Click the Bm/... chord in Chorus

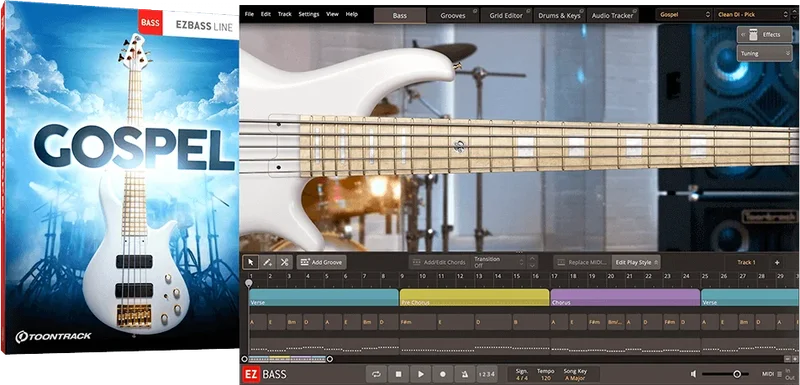(616, 322)
